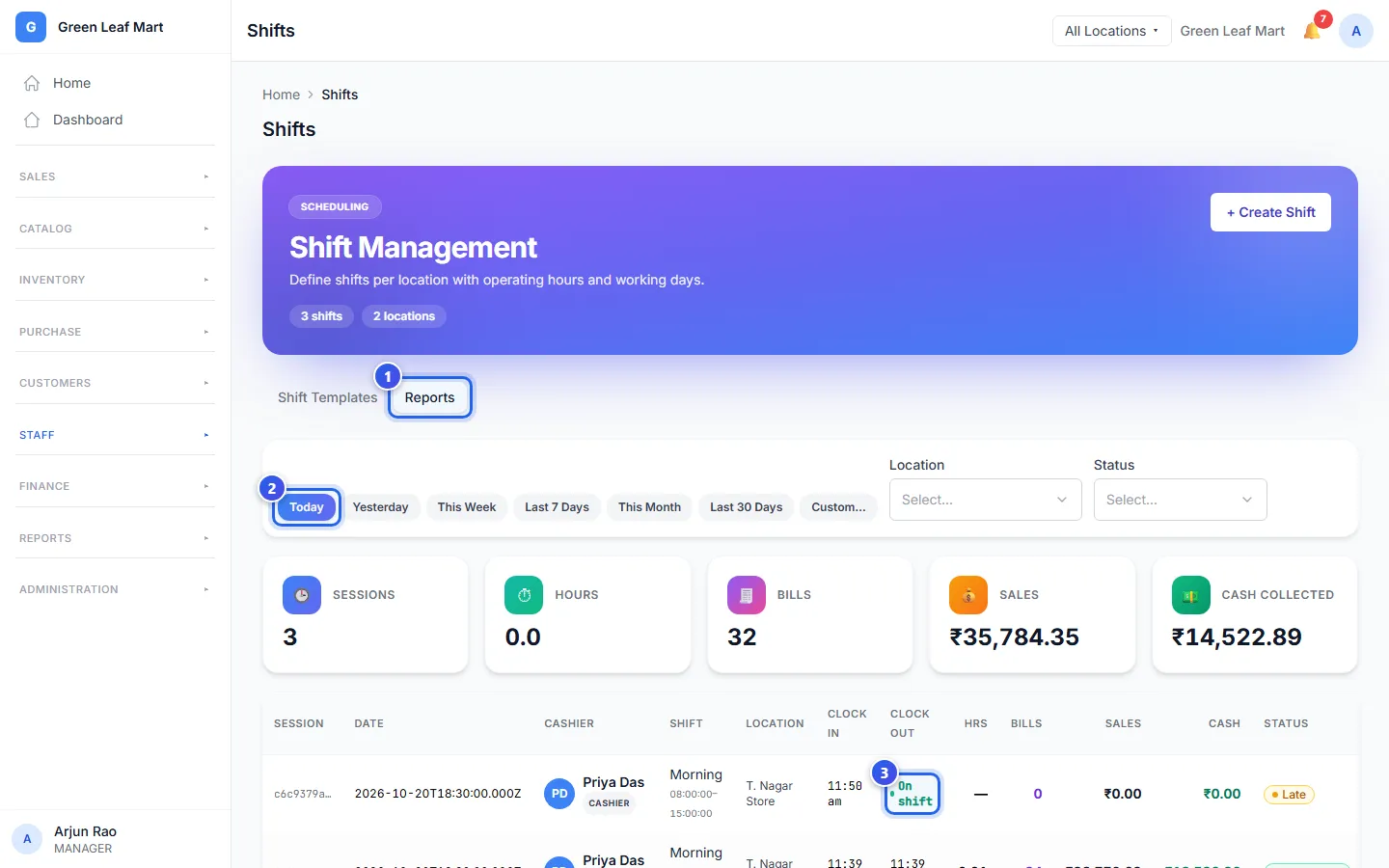Click the Late status badge
The width and height of the screenshot is (1389, 868).
(1289, 795)
